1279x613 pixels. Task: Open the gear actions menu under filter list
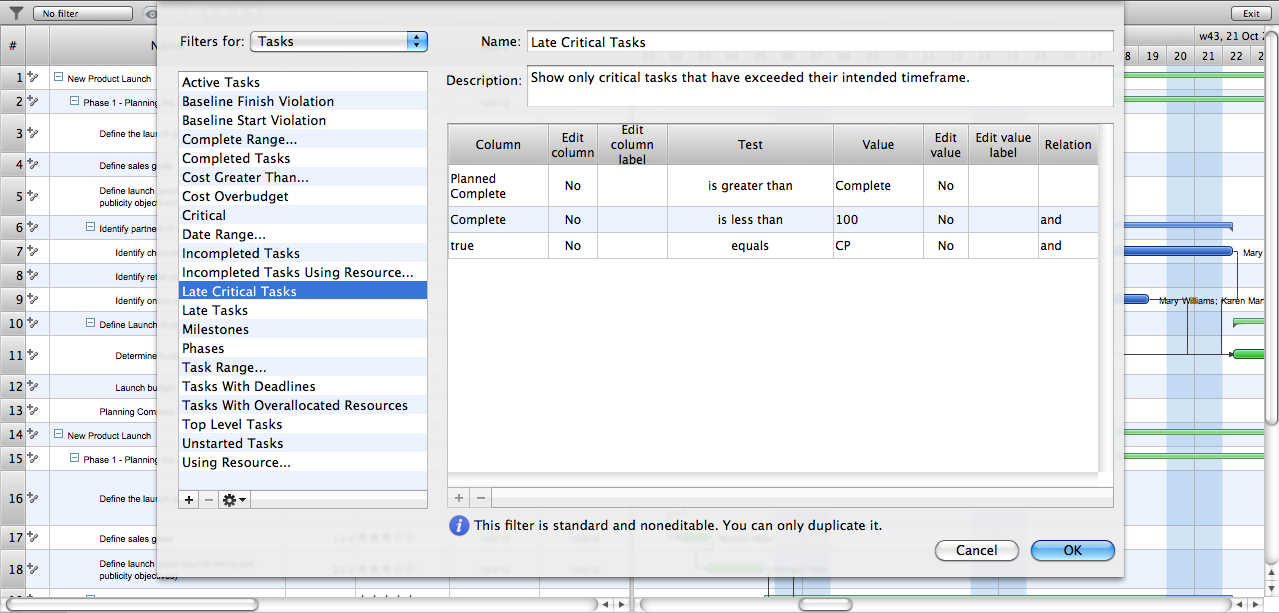[x=234, y=499]
